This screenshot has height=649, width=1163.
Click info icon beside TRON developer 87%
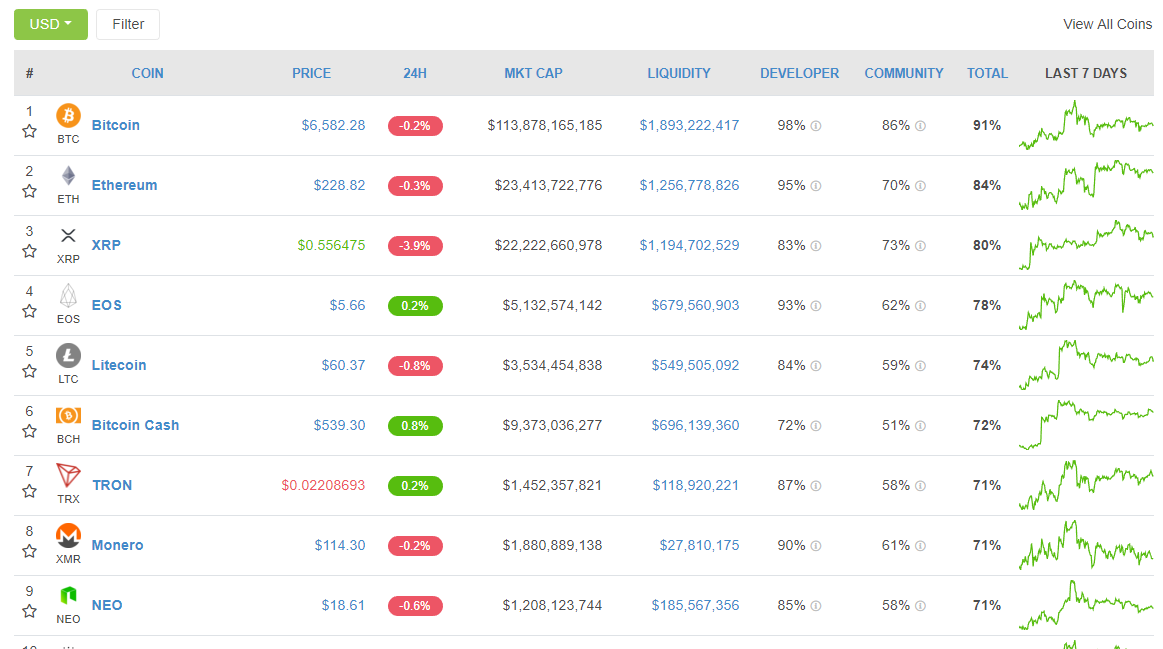coord(816,486)
